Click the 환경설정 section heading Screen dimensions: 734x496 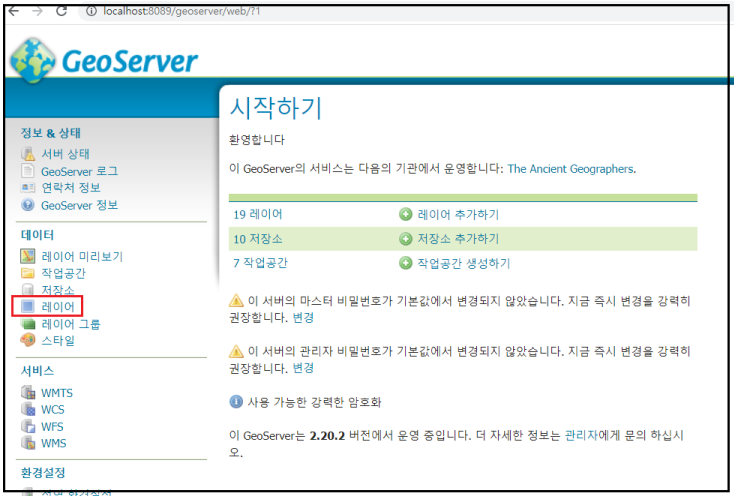[x=43, y=473]
